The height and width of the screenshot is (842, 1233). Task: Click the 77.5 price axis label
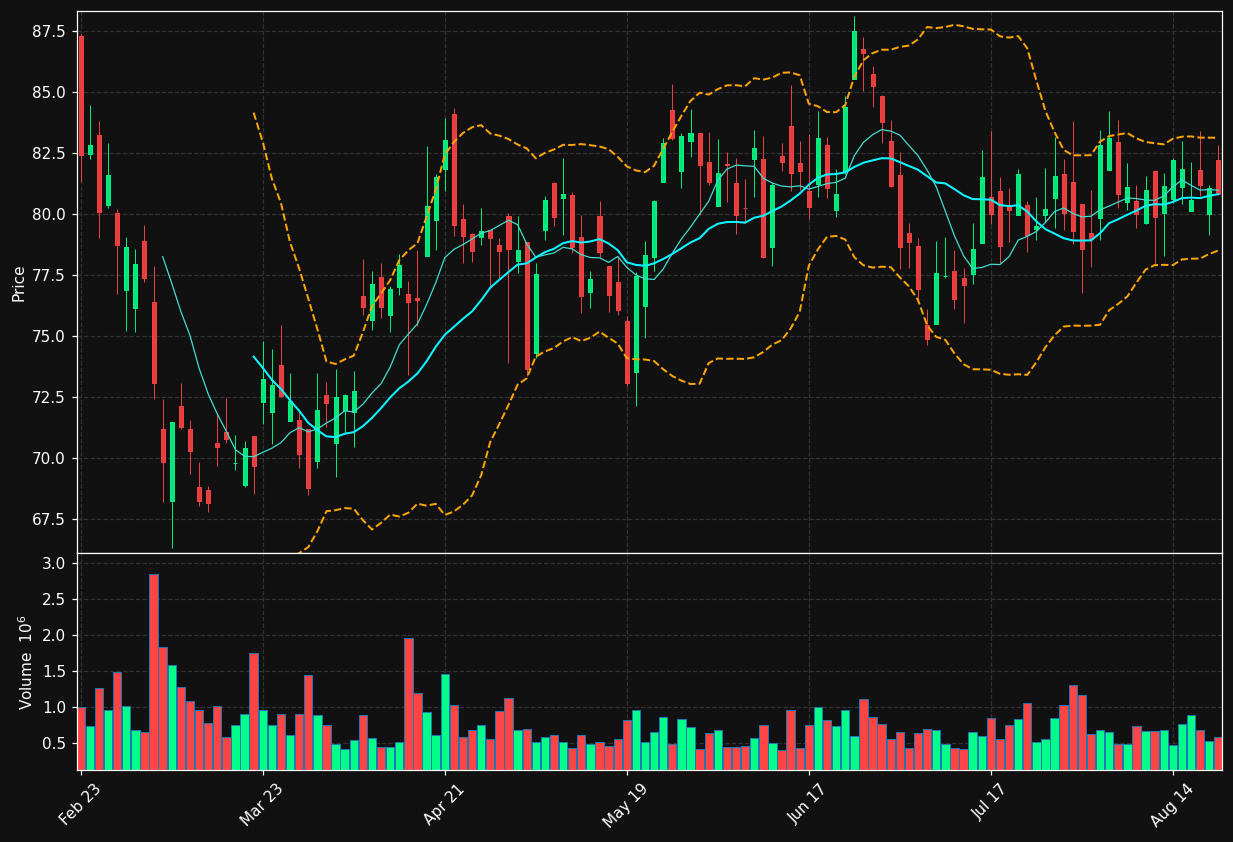(x=50, y=276)
